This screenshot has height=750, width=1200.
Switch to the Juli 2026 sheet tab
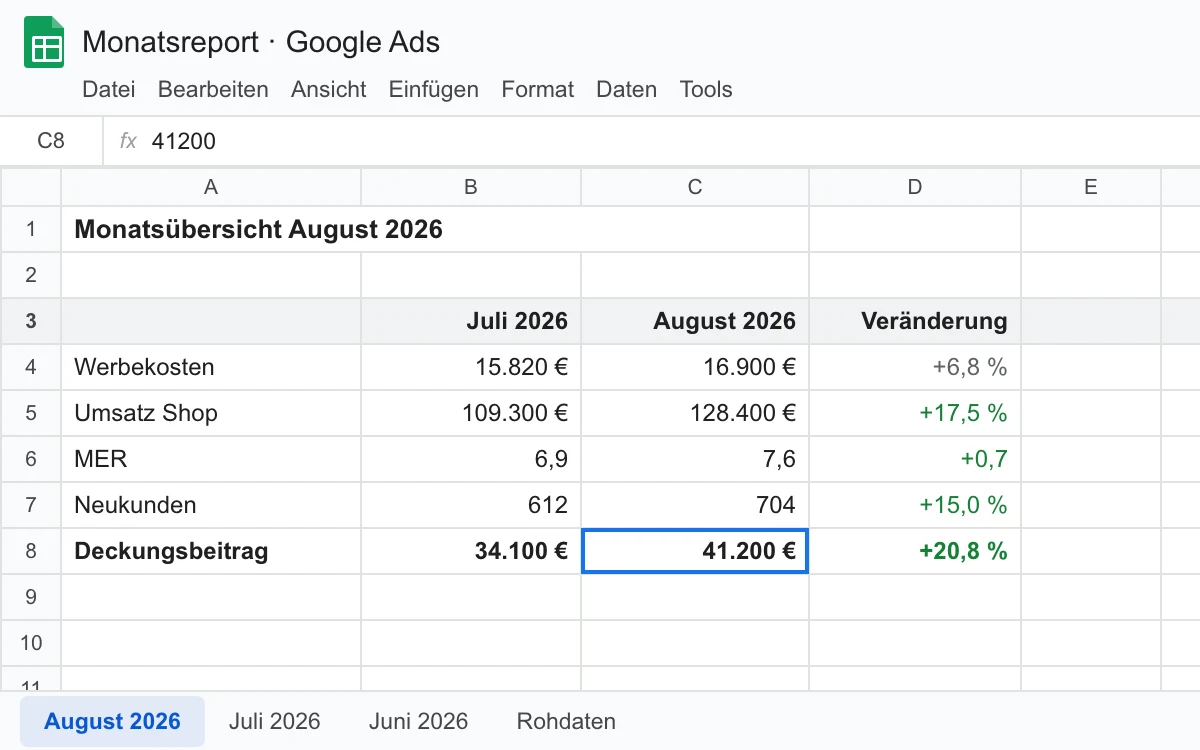coord(274,721)
